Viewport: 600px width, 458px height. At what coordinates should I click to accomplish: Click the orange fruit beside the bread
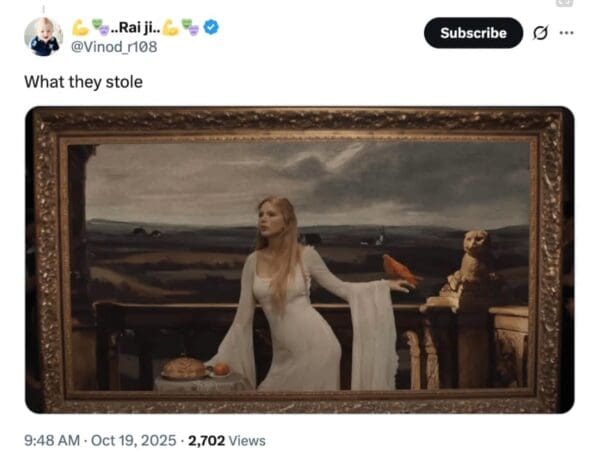tap(222, 368)
